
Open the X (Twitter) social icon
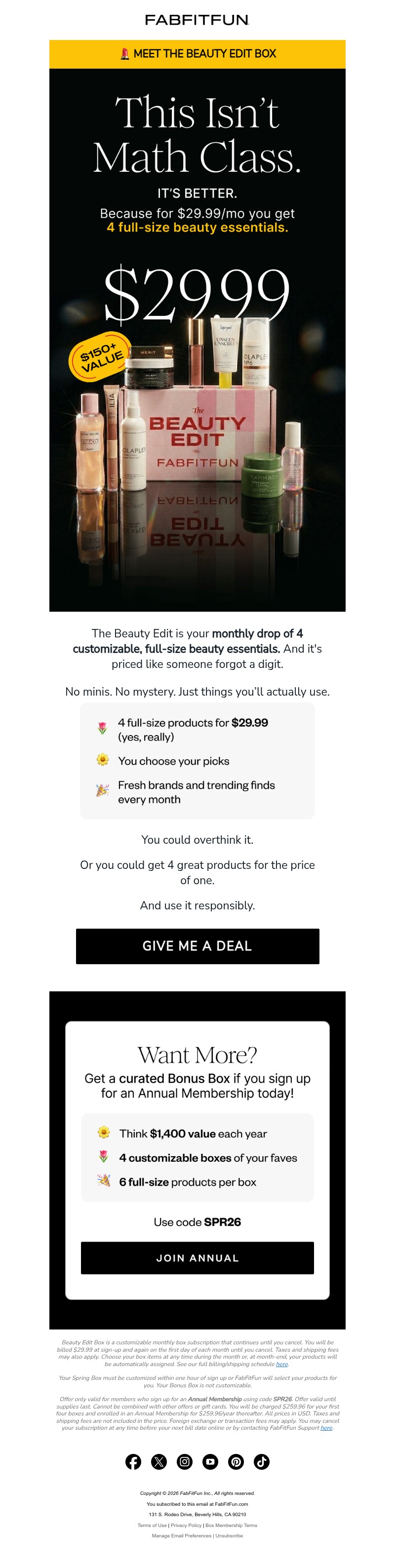pos(159,1461)
